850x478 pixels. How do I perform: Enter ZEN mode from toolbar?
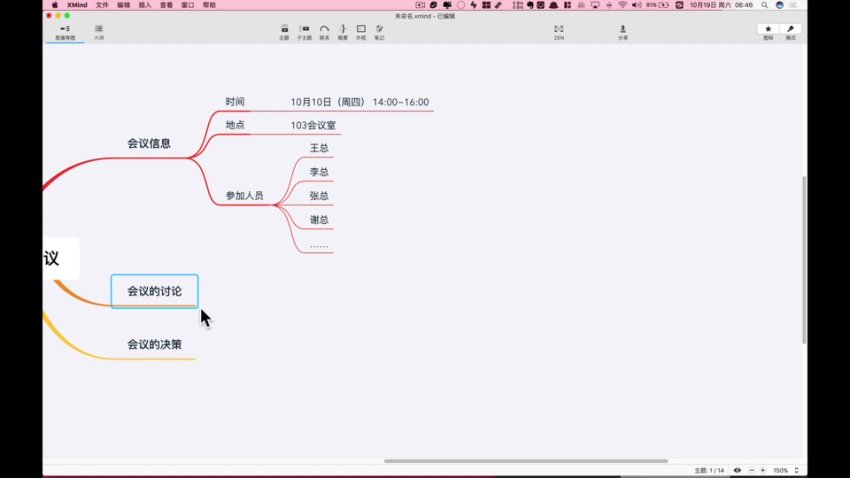(559, 30)
